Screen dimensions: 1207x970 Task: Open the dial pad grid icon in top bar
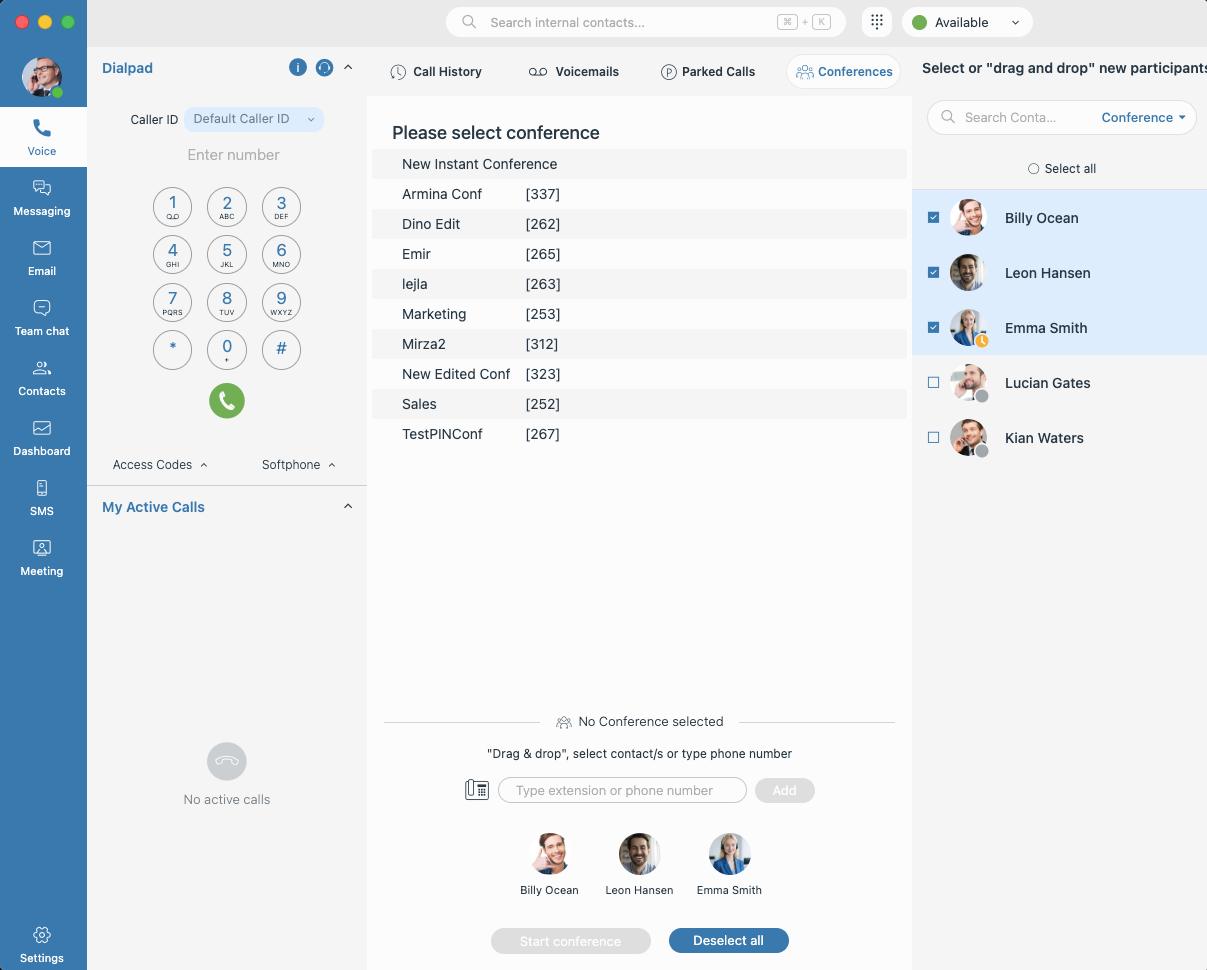[876, 22]
